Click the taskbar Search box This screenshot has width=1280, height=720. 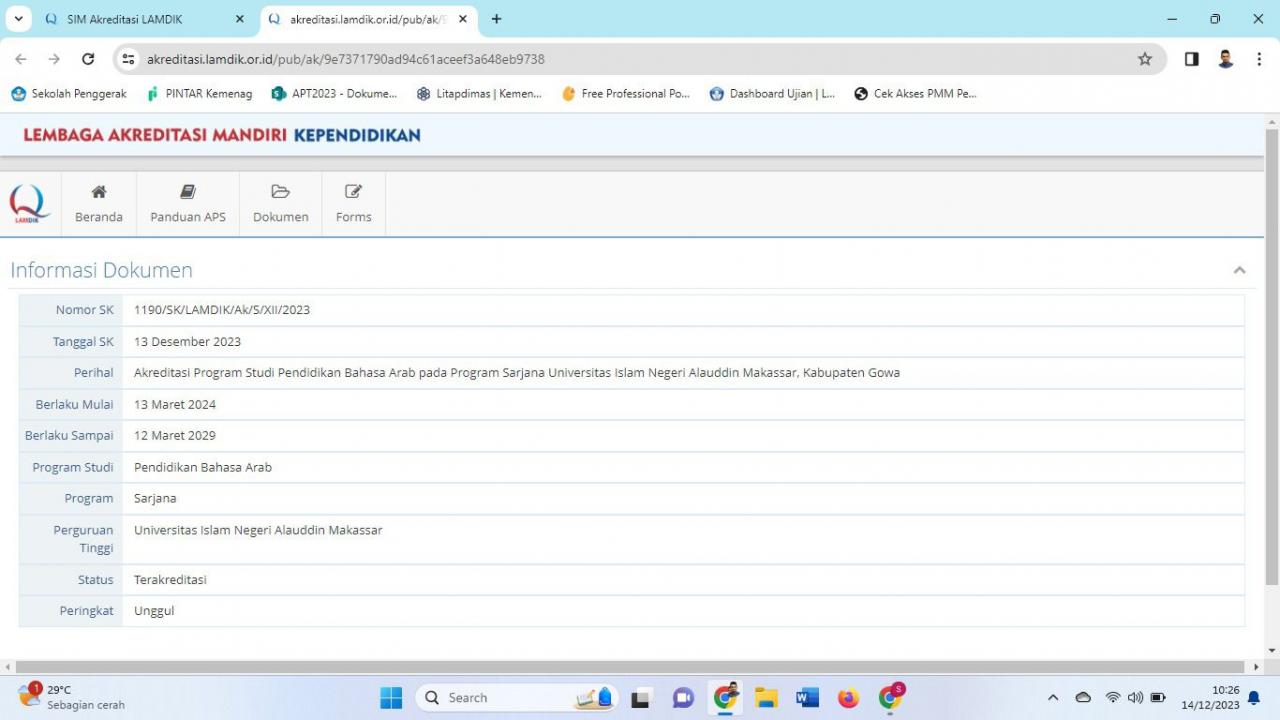tap(517, 698)
